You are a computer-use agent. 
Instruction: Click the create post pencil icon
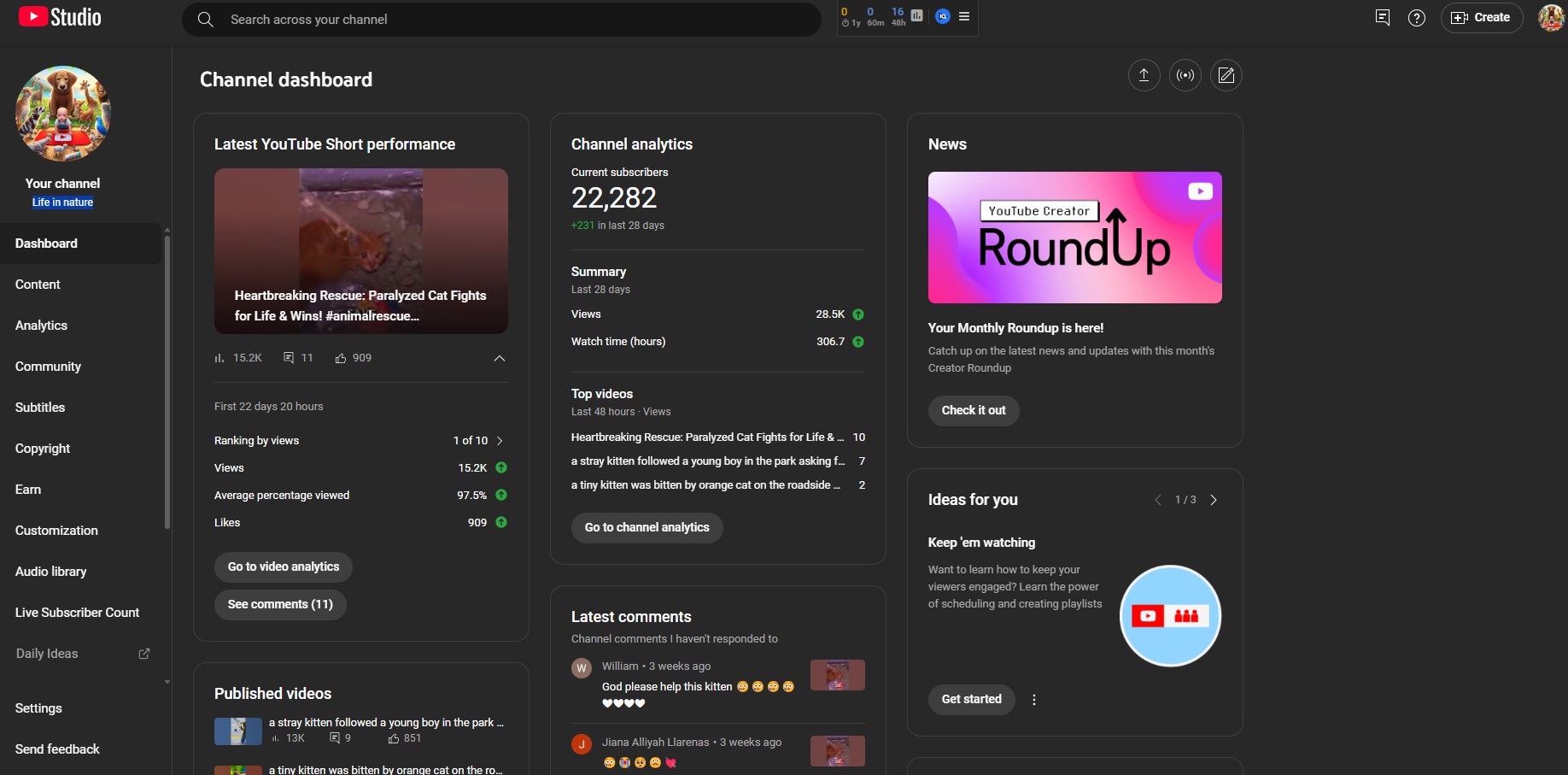[x=1226, y=75]
